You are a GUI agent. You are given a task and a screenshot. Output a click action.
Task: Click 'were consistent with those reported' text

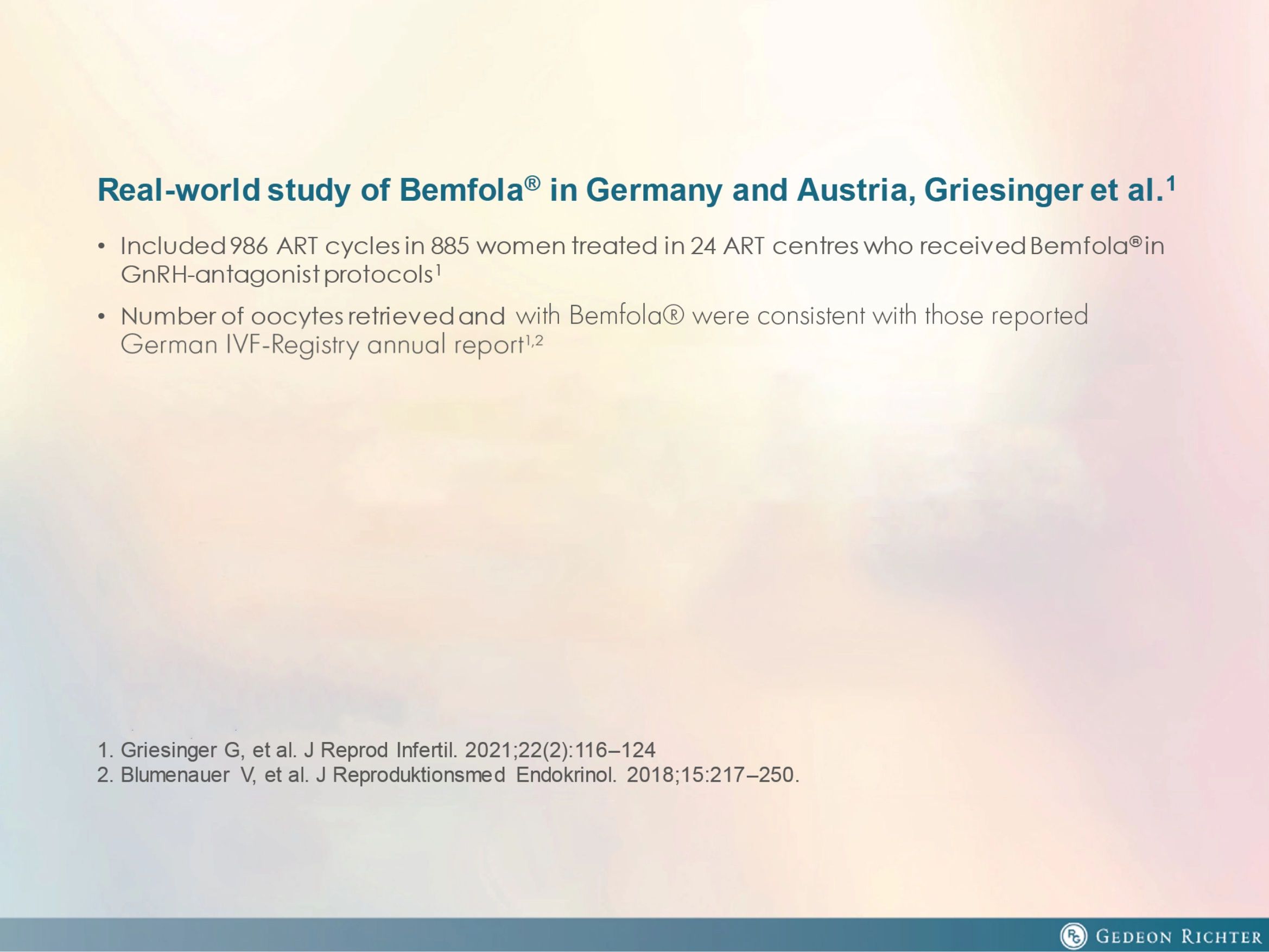pos(889,316)
